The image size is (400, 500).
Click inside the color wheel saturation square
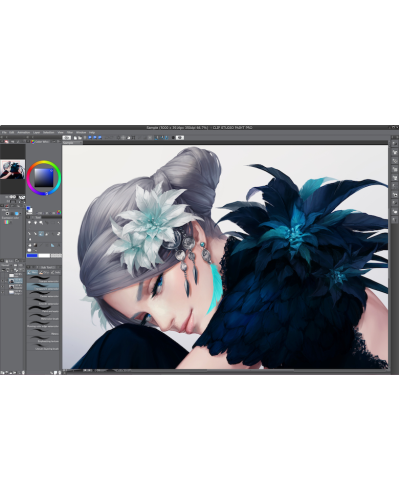tap(44, 178)
